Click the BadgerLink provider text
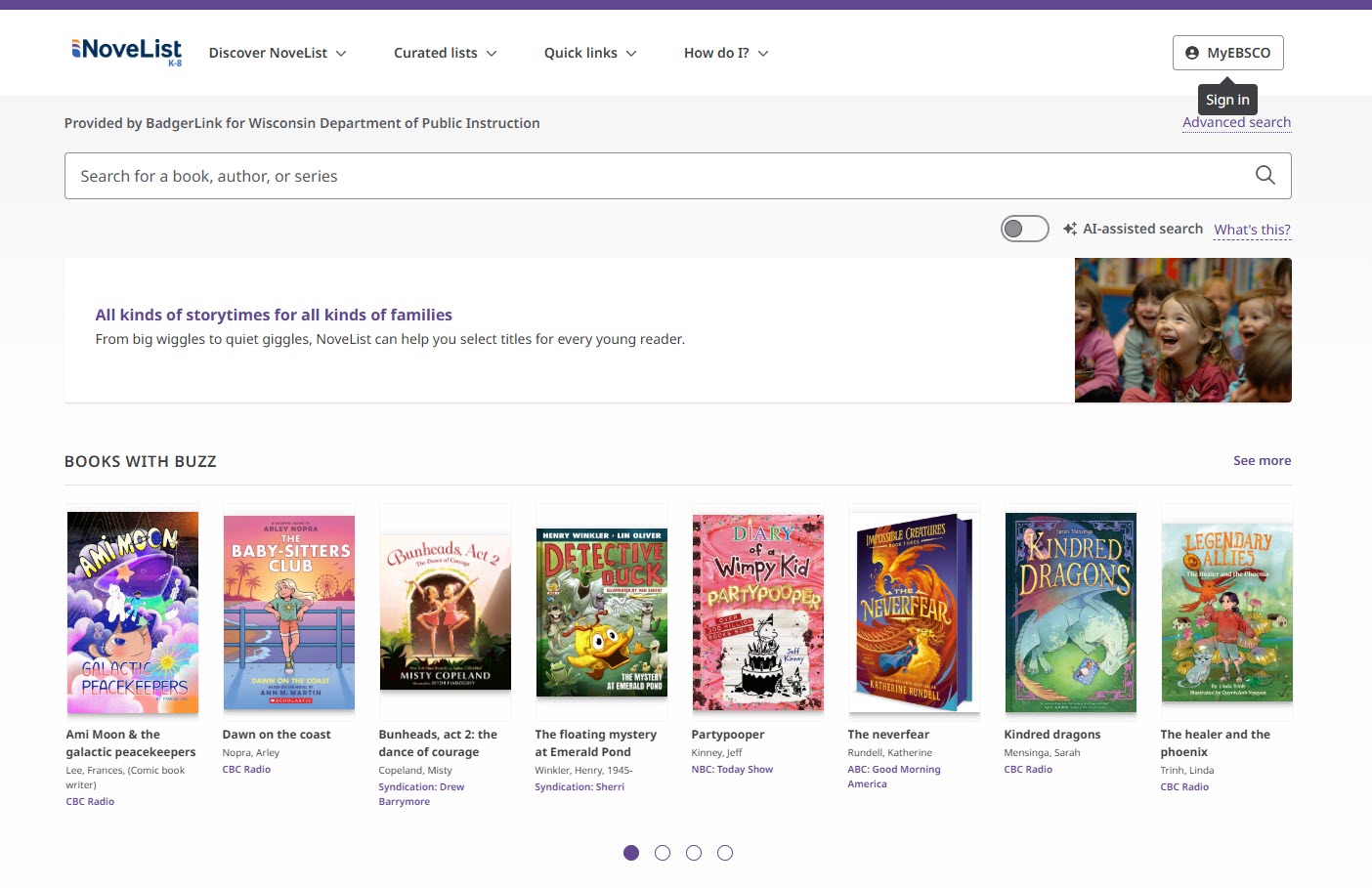 302,123
